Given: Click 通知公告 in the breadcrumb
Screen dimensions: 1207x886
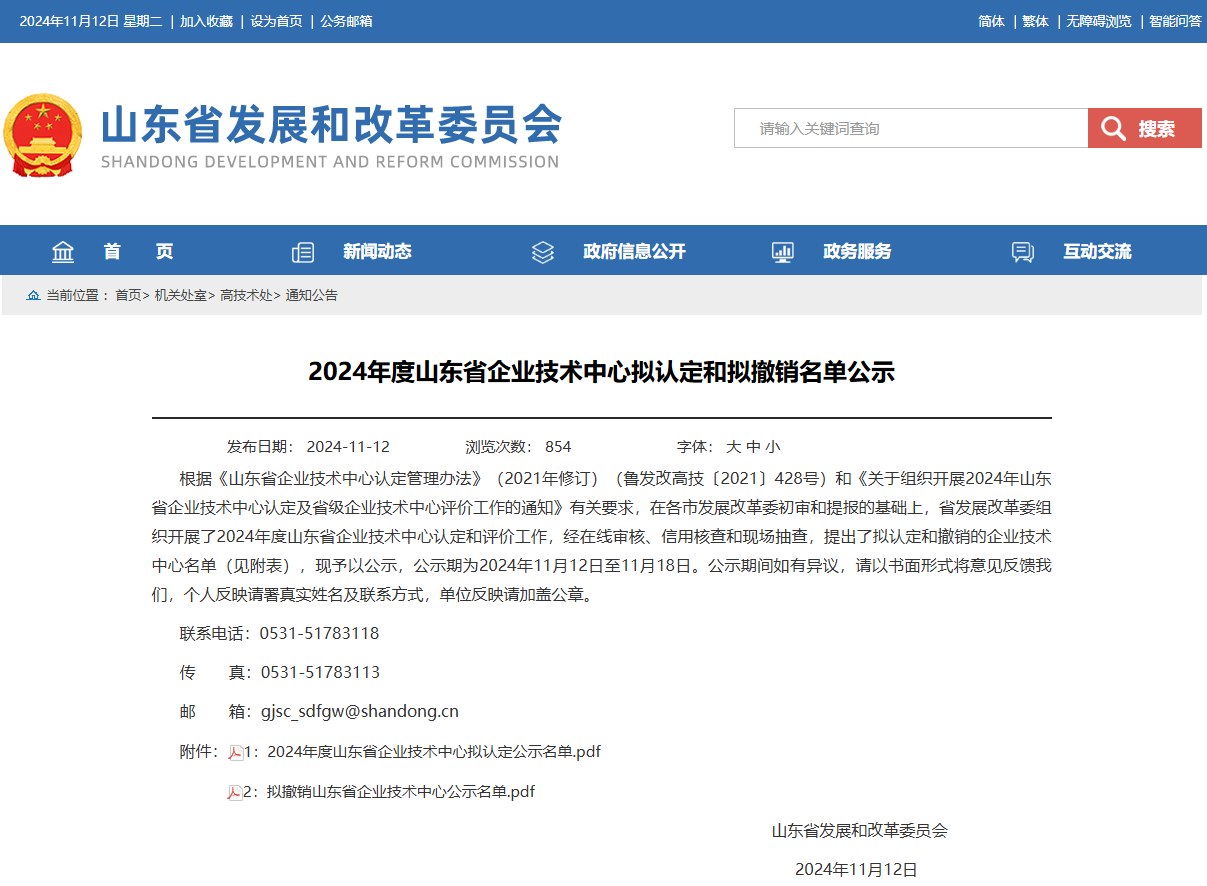Looking at the screenshot, I should pos(312,295).
